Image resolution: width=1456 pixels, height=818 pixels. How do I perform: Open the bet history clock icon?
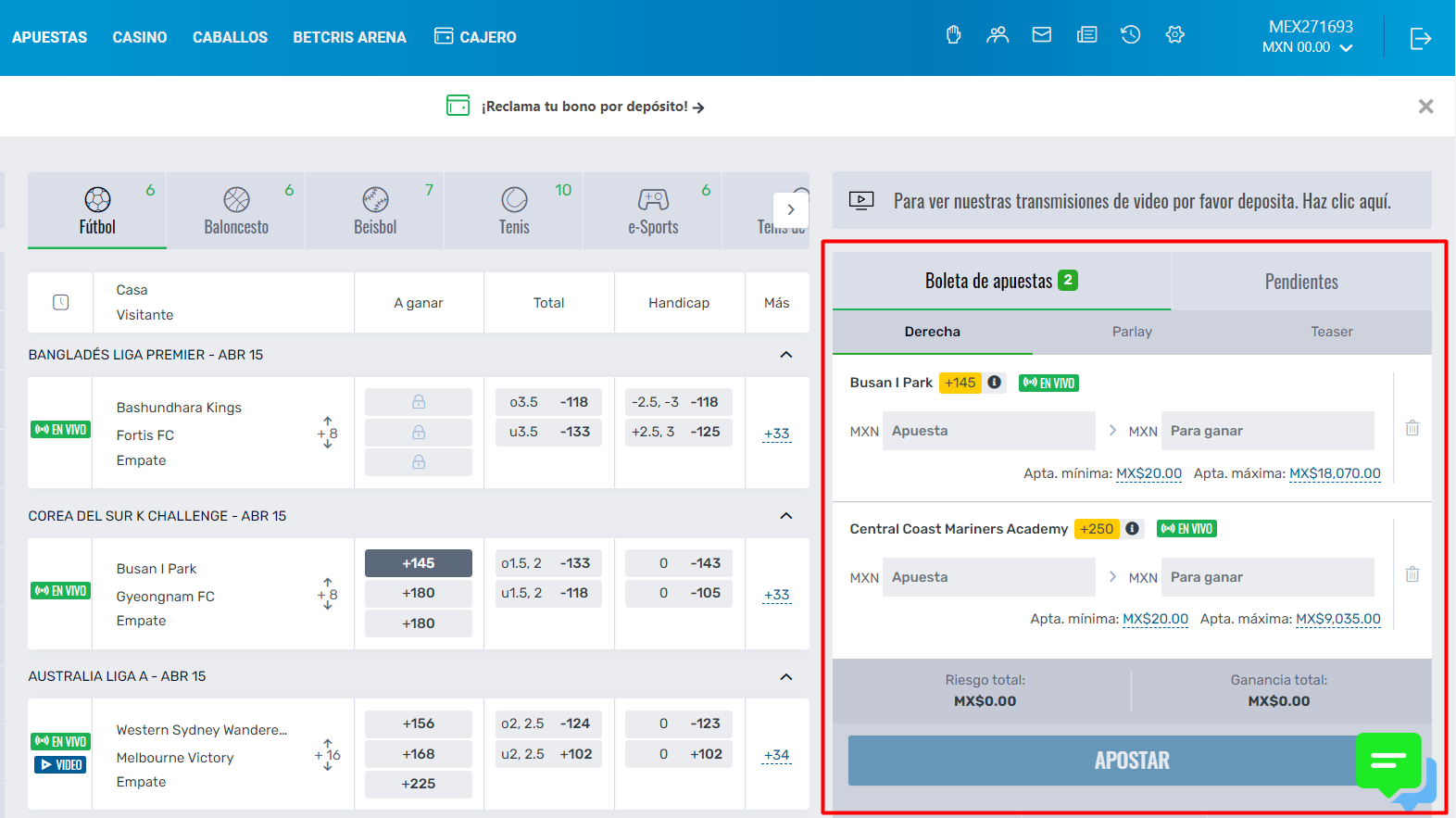point(1131,35)
